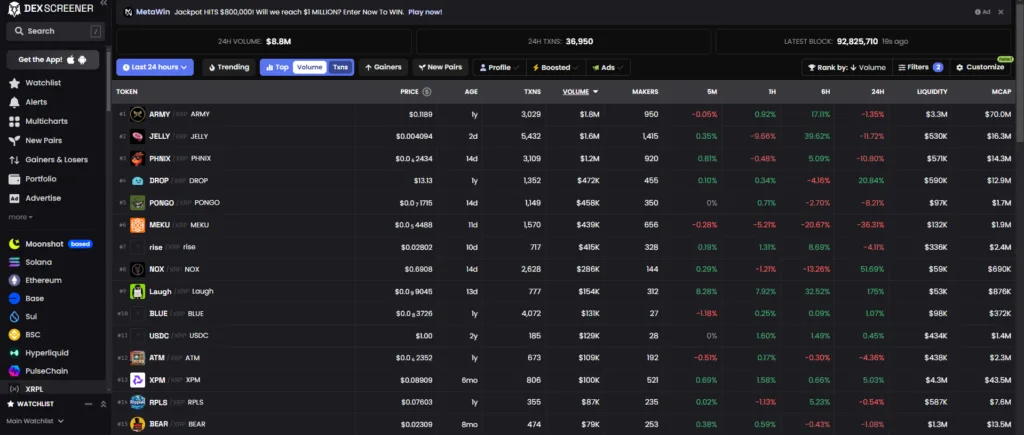
Task: Select BSC chain
Action: click(33, 334)
